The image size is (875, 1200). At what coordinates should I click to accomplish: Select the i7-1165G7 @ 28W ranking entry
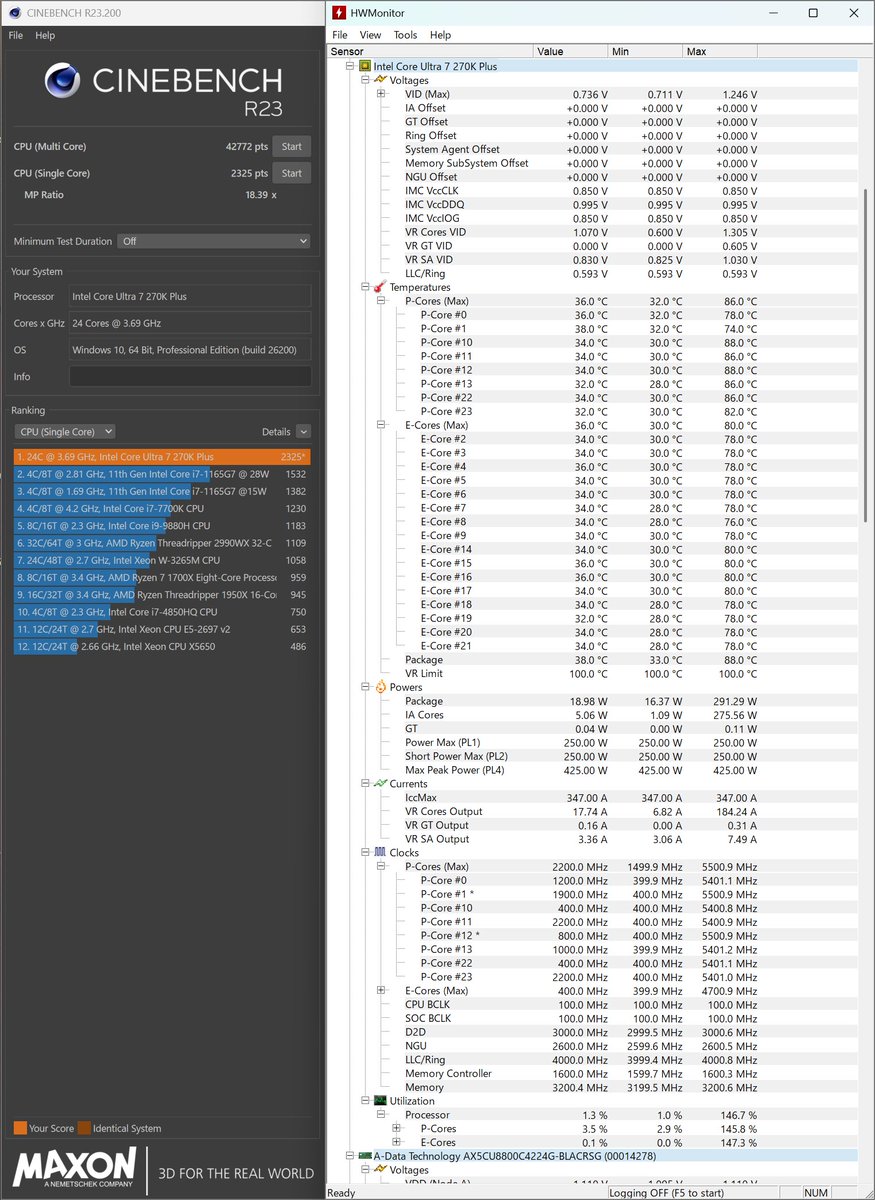coord(161,474)
